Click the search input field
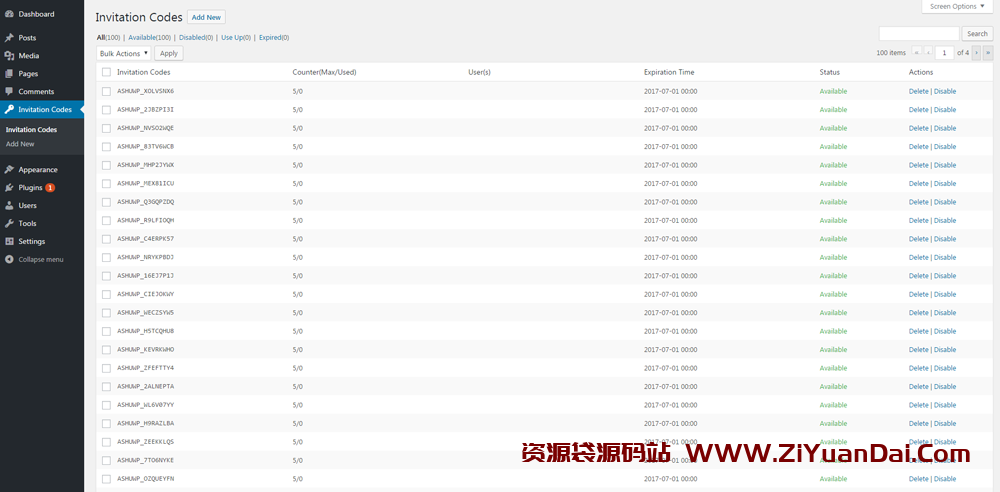This screenshot has height=492, width=1000. pos(919,34)
